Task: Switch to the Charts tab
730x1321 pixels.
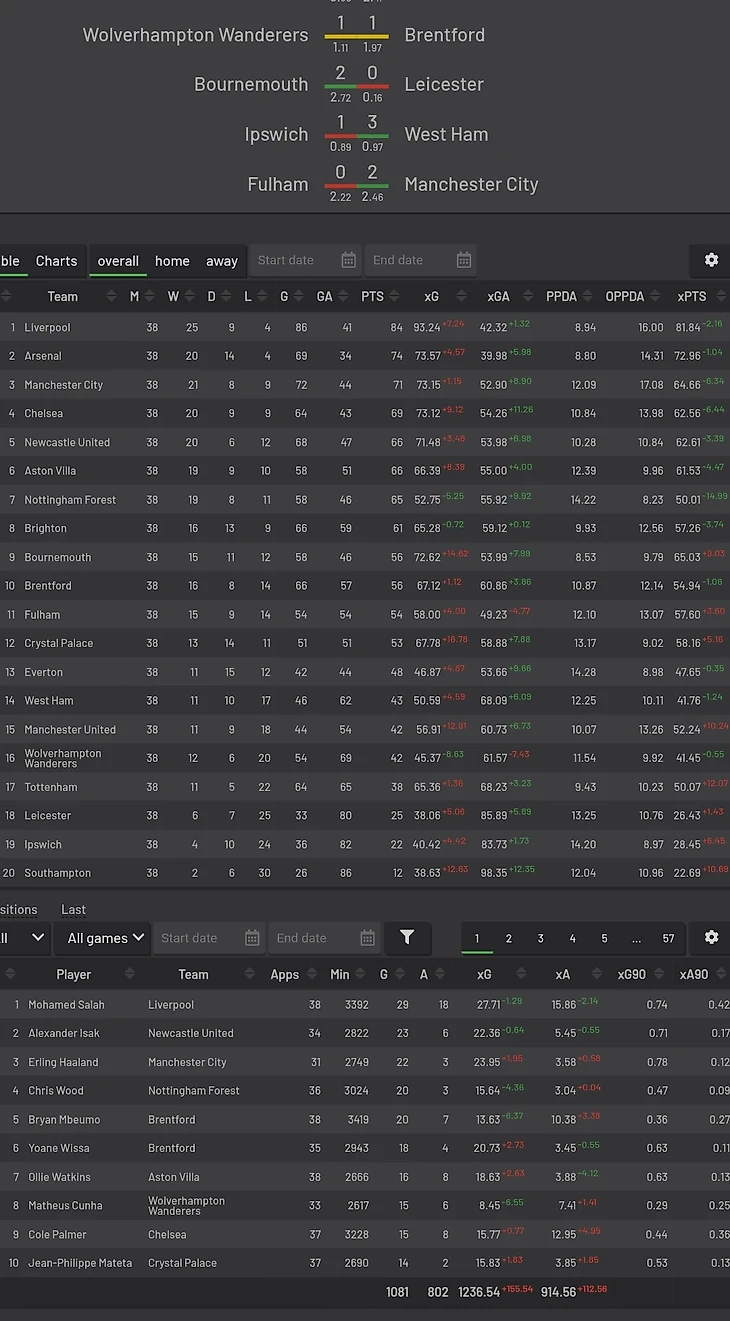Action: coord(56,261)
